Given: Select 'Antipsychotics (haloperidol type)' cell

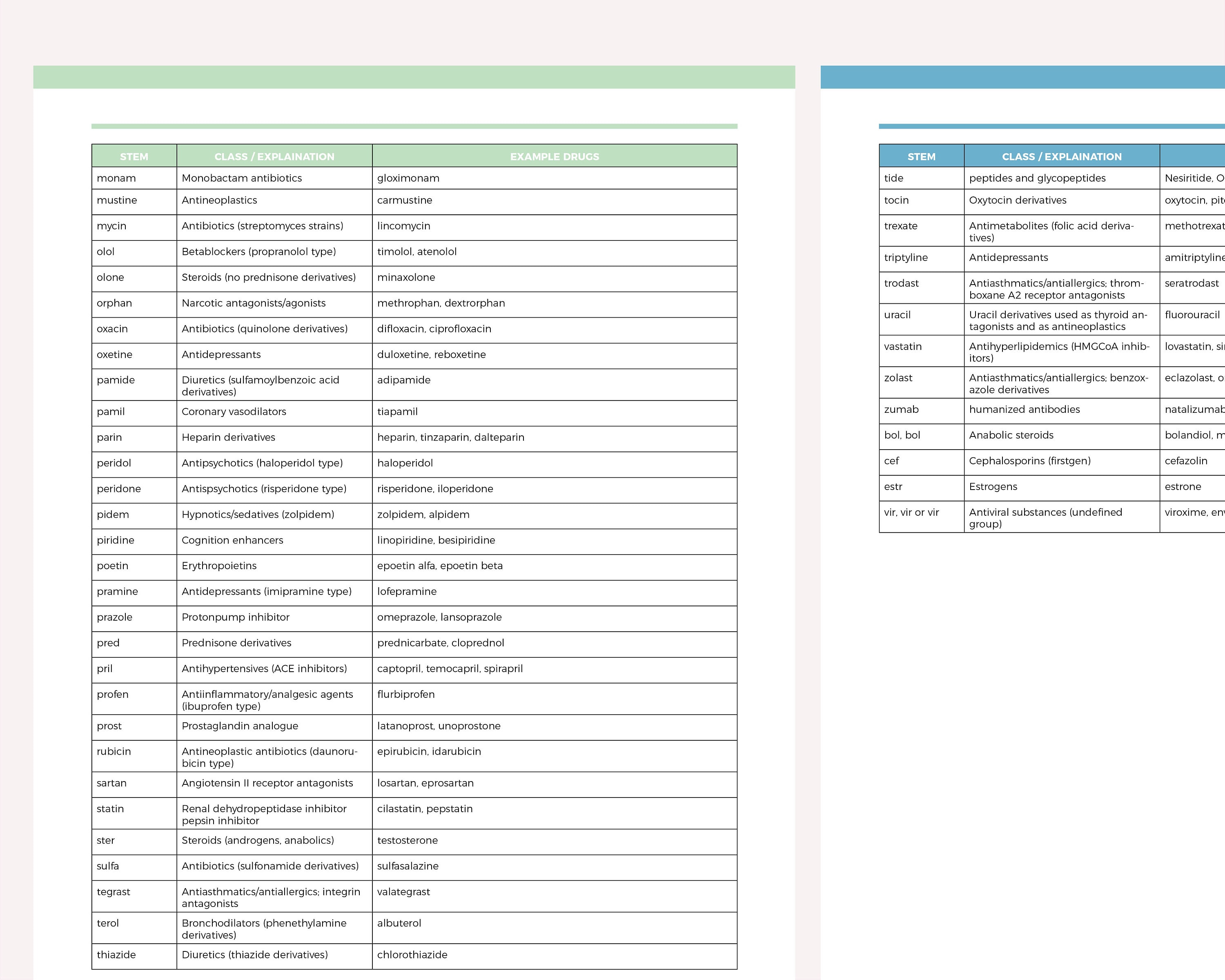Looking at the screenshot, I should (274, 465).
